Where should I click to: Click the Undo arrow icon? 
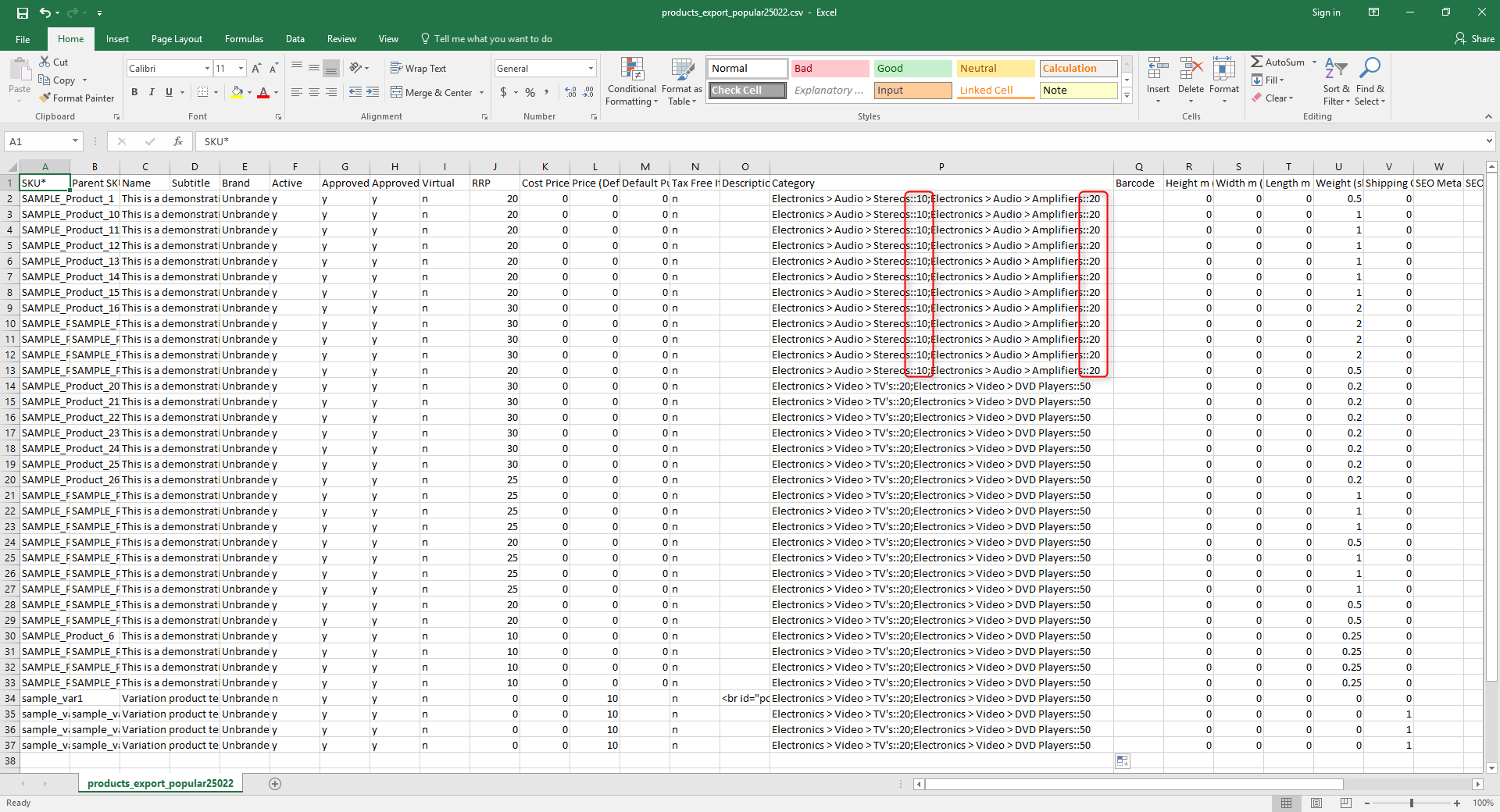[45, 12]
